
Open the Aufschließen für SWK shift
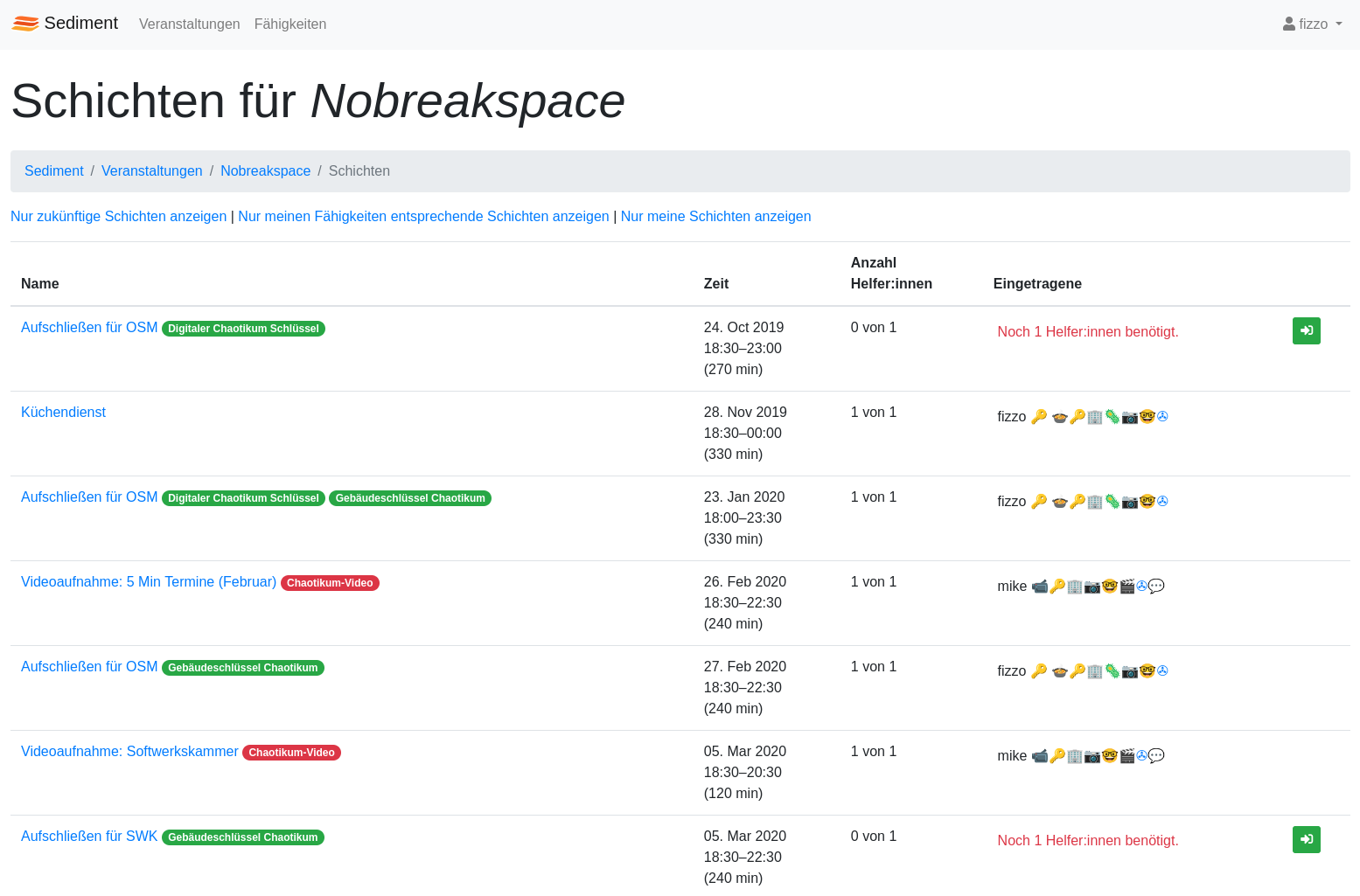89,837
